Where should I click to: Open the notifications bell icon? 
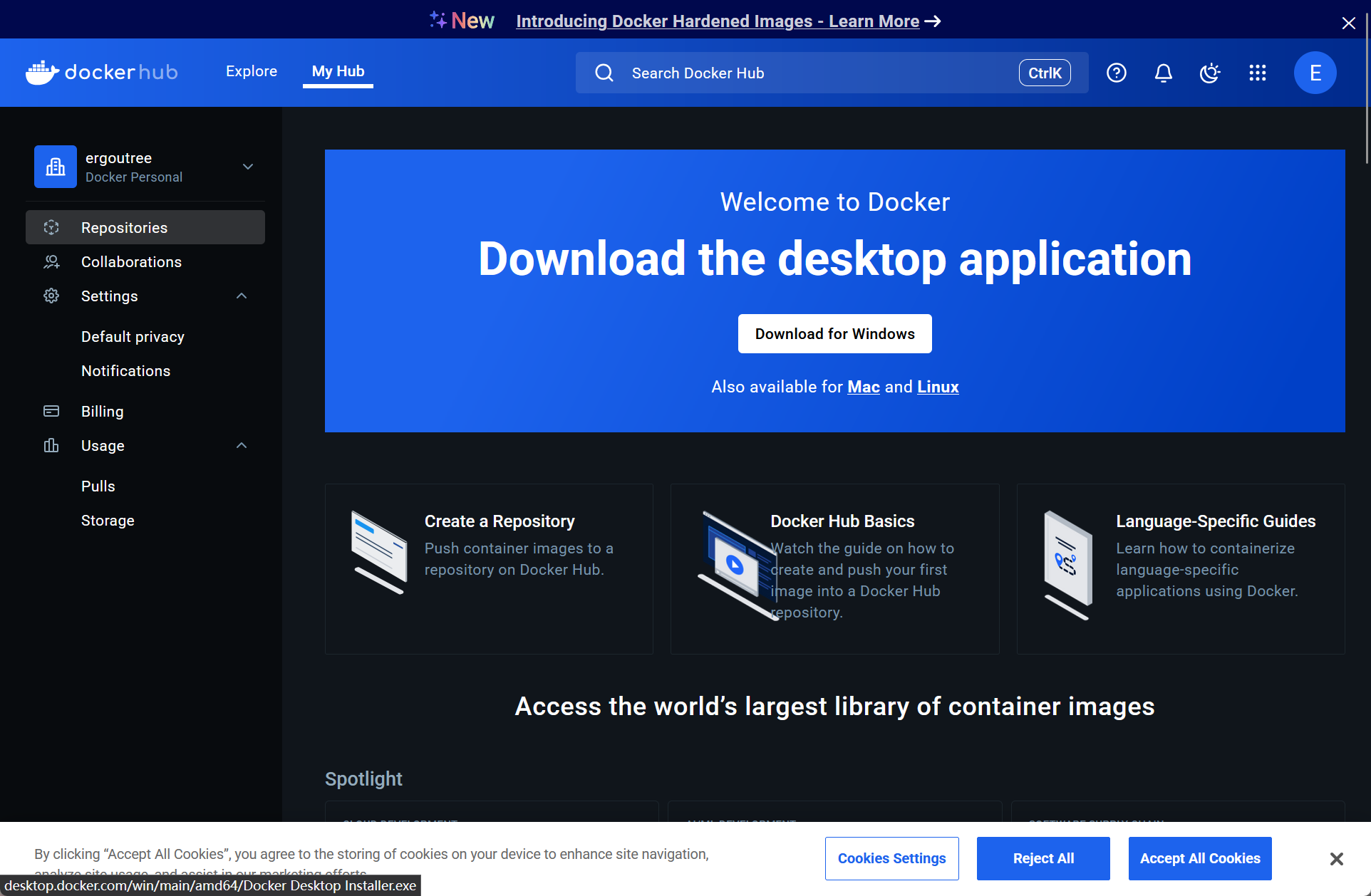[1163, 73]
